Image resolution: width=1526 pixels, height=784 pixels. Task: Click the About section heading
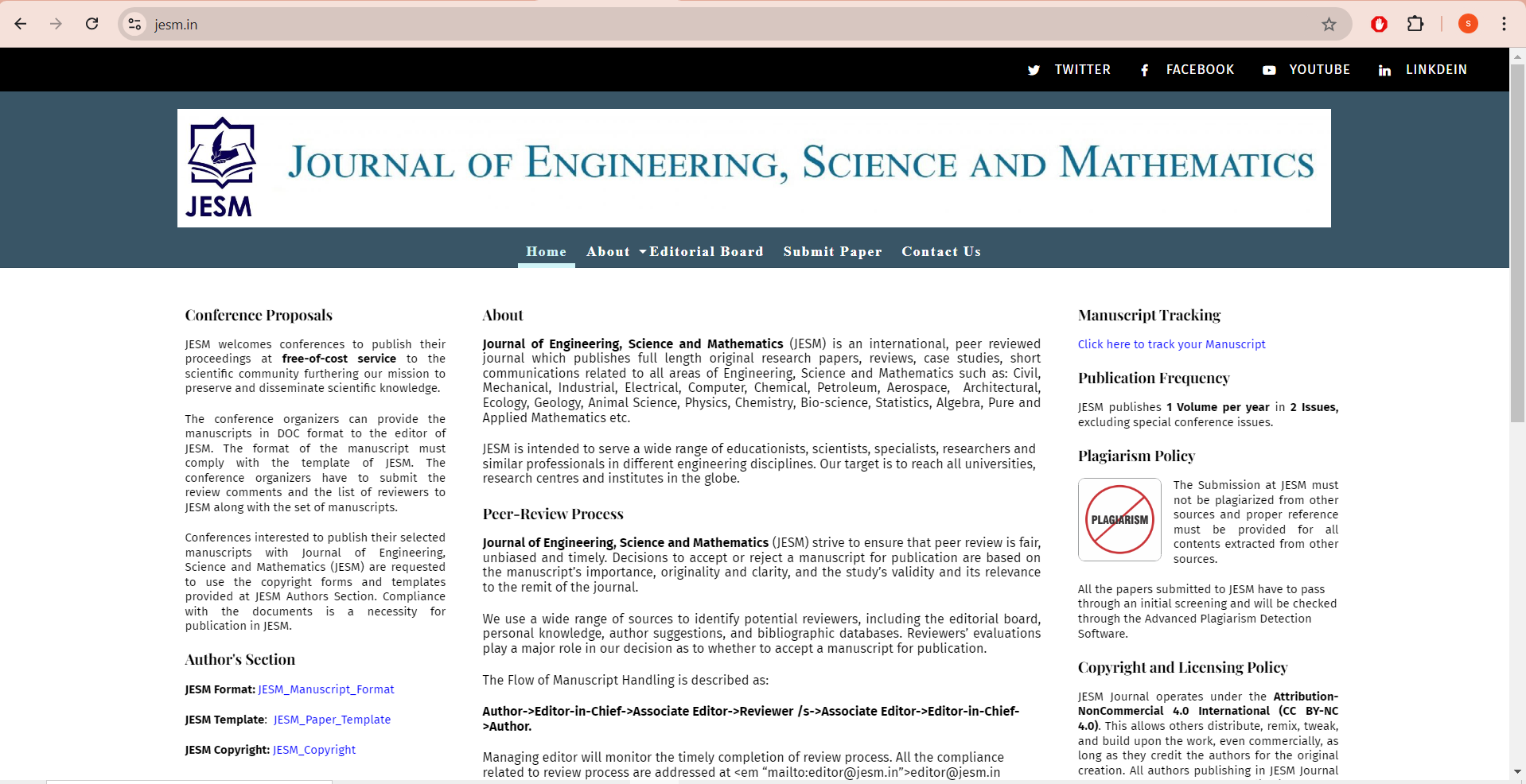click(503, 315)
